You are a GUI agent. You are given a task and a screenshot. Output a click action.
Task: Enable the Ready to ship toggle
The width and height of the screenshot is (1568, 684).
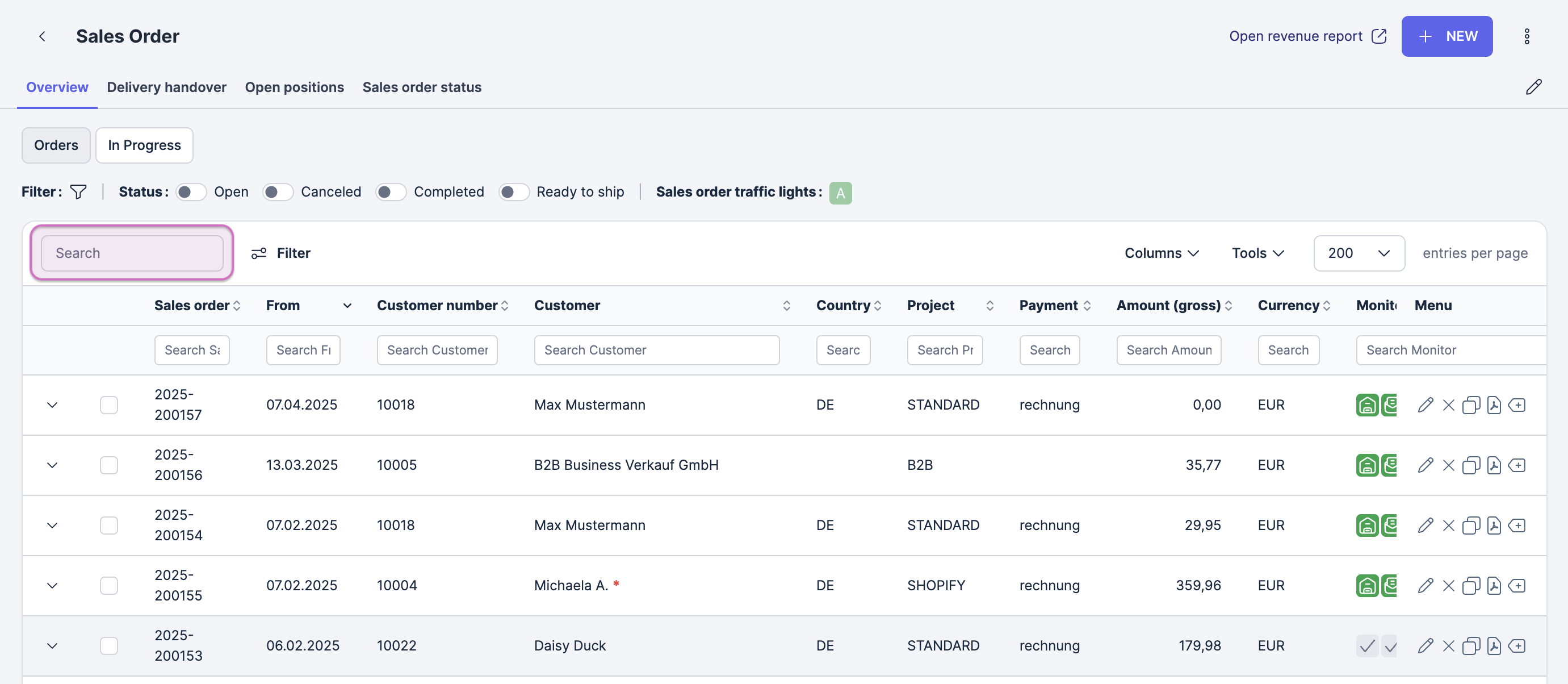513,192
